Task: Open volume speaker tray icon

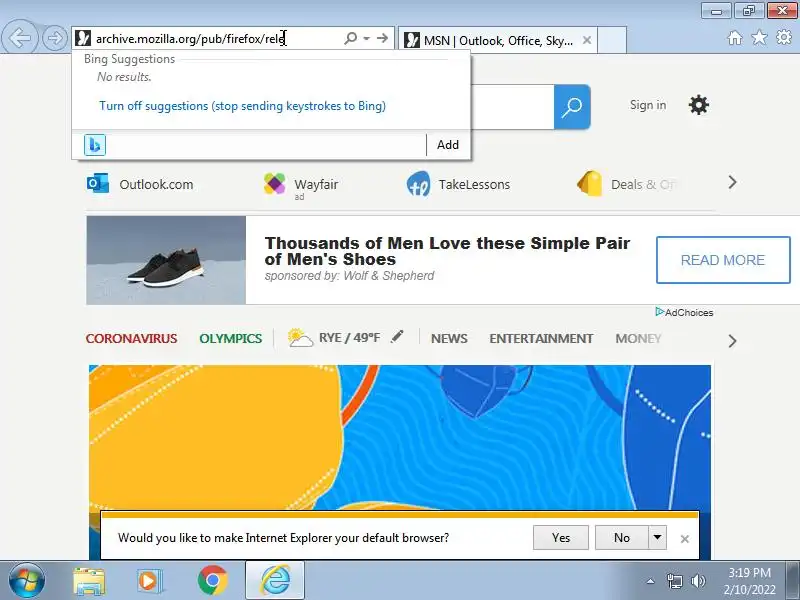Action: tap(698, 581)
